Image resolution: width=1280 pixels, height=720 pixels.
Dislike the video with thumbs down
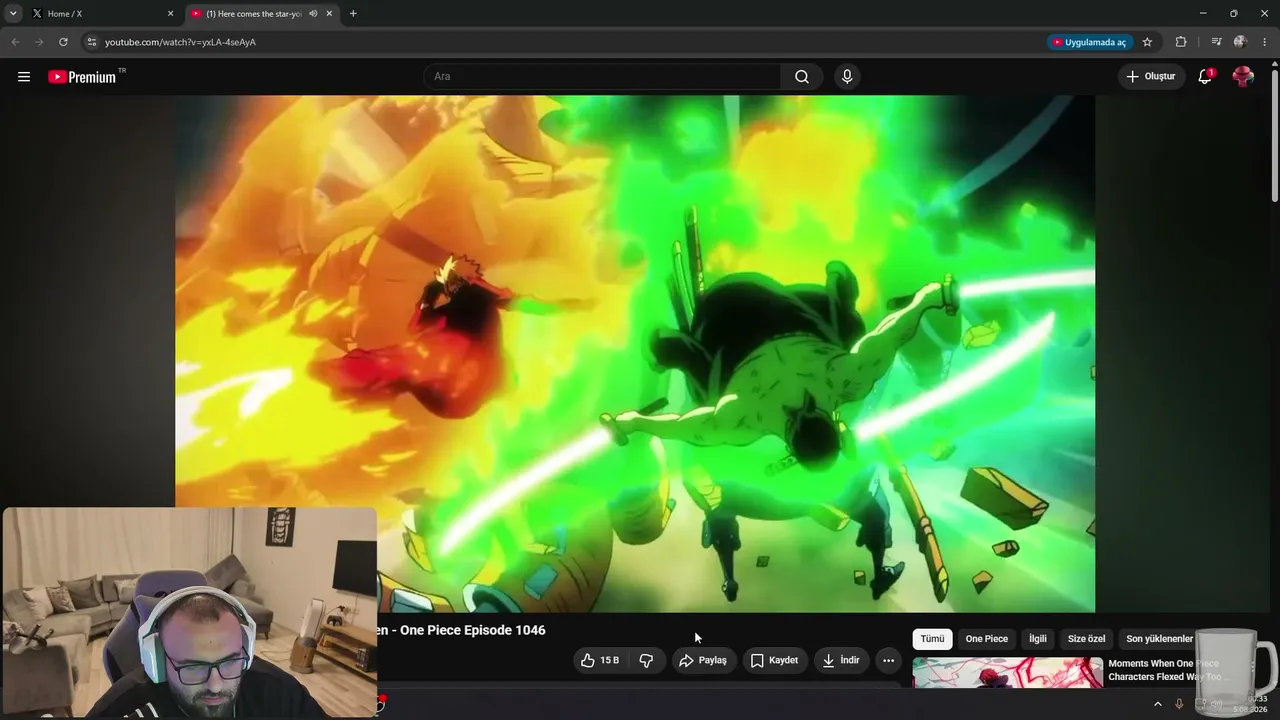point(646,660)
